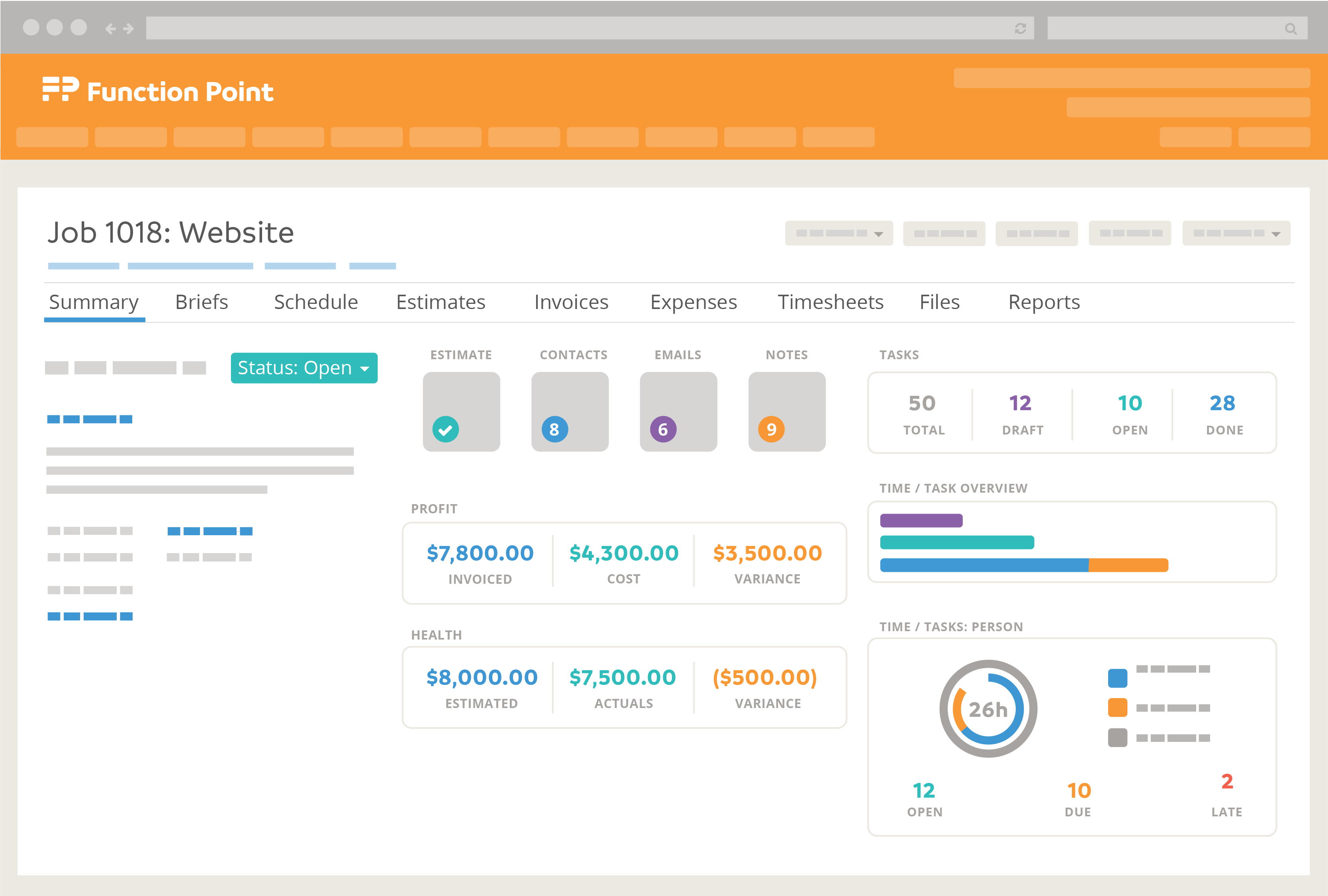Click the browser back arrow

[110, 29]
